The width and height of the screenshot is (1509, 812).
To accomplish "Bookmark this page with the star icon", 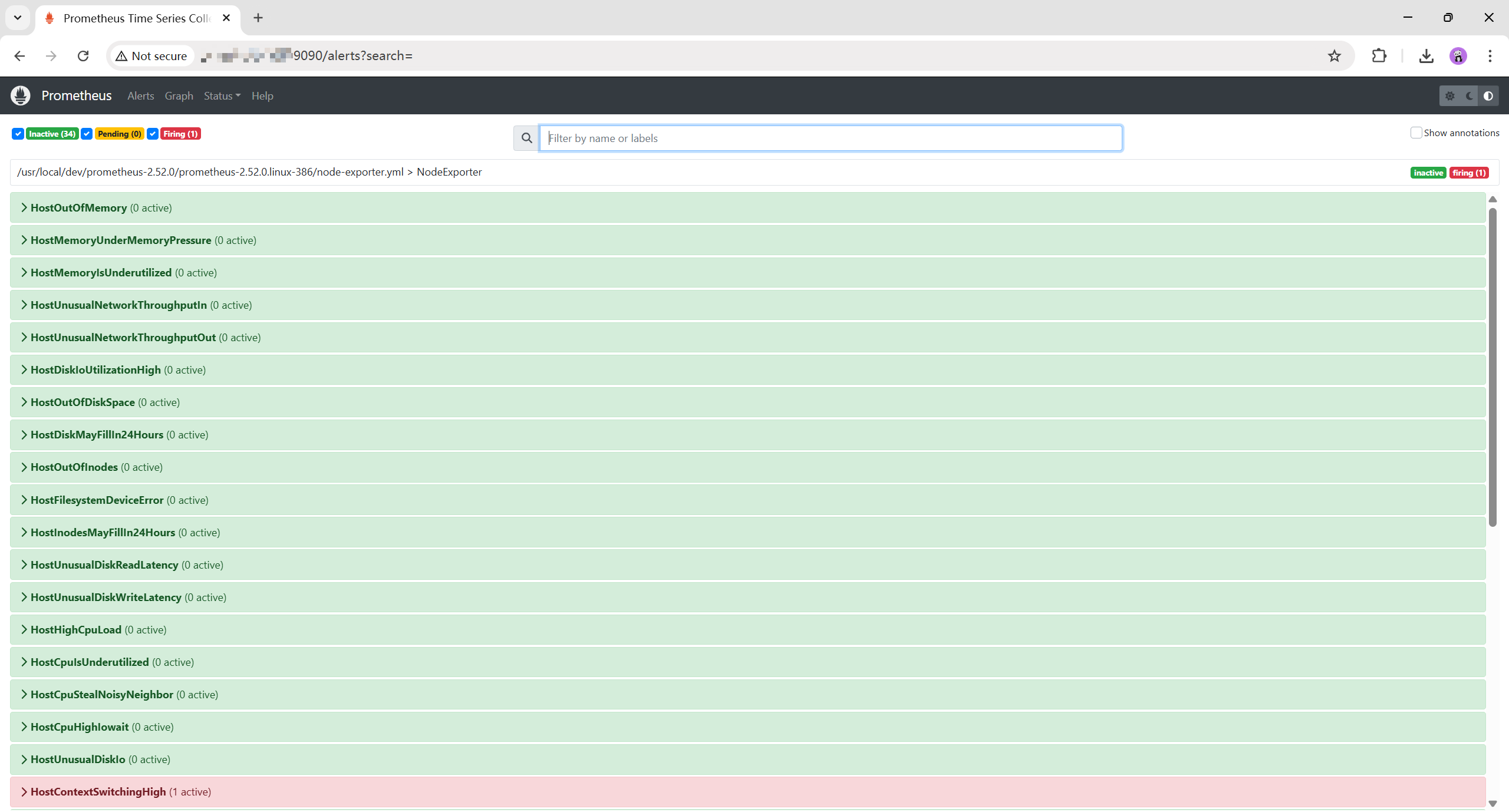I will pos(1335,56).
